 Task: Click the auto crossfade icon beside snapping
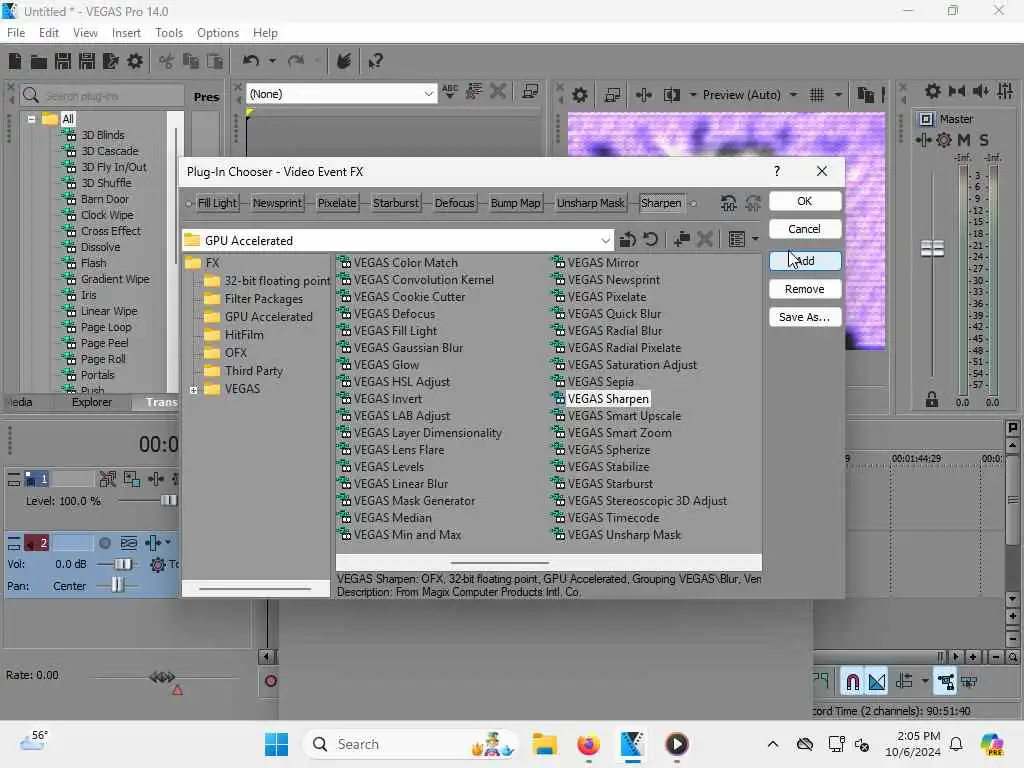tap(877, 682)
